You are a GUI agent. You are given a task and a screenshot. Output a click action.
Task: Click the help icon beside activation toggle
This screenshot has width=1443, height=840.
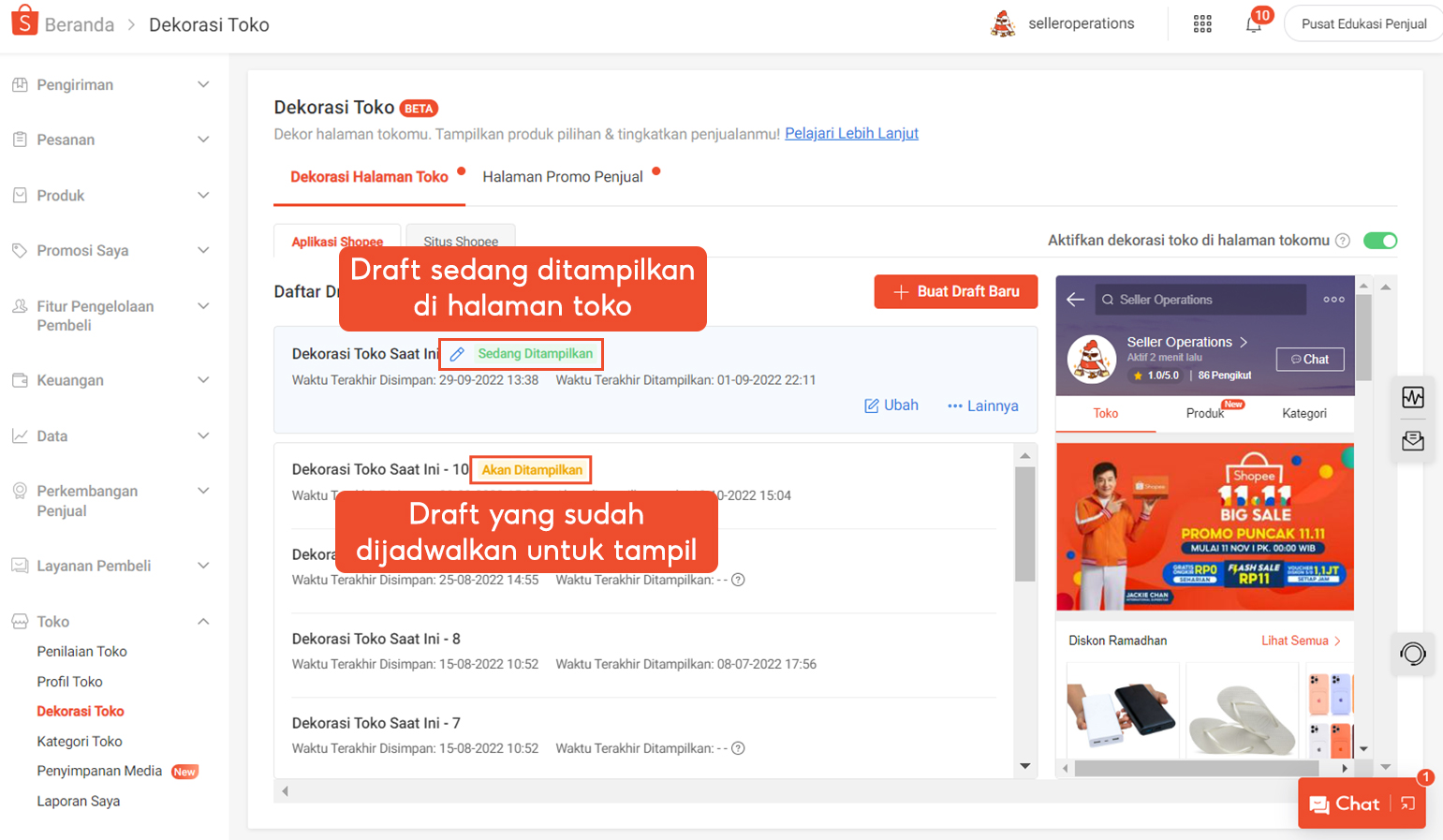(x=1342, y=241)
